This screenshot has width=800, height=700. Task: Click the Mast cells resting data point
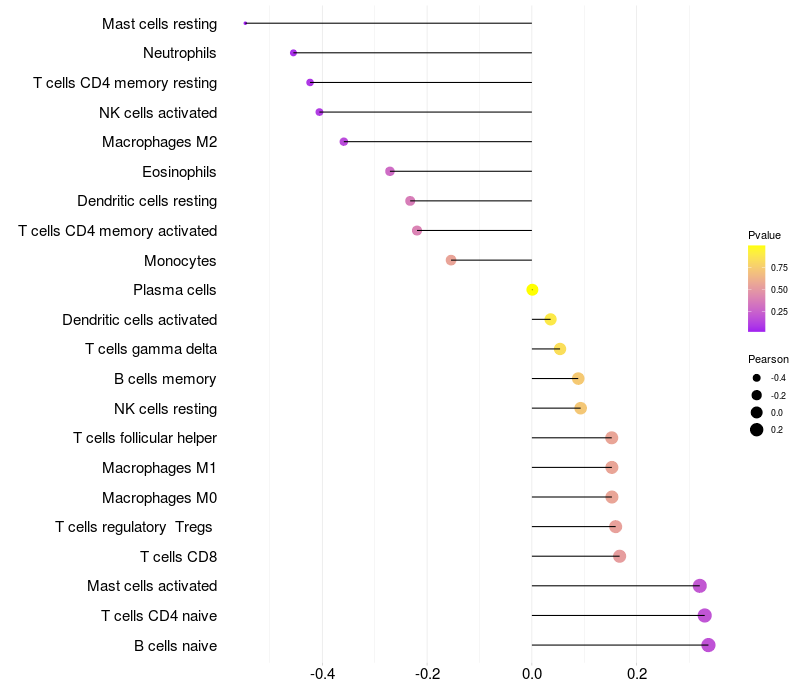tap(245, 23)
